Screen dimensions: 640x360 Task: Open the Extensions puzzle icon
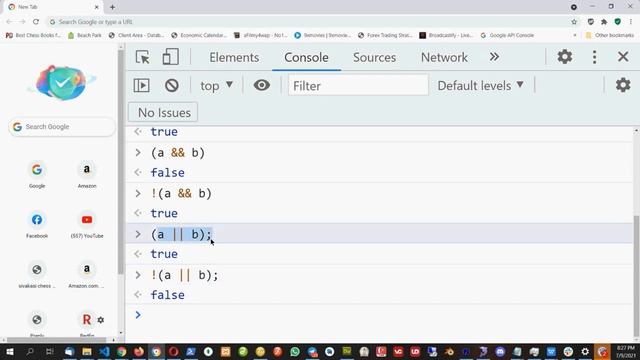coord(604,22)
